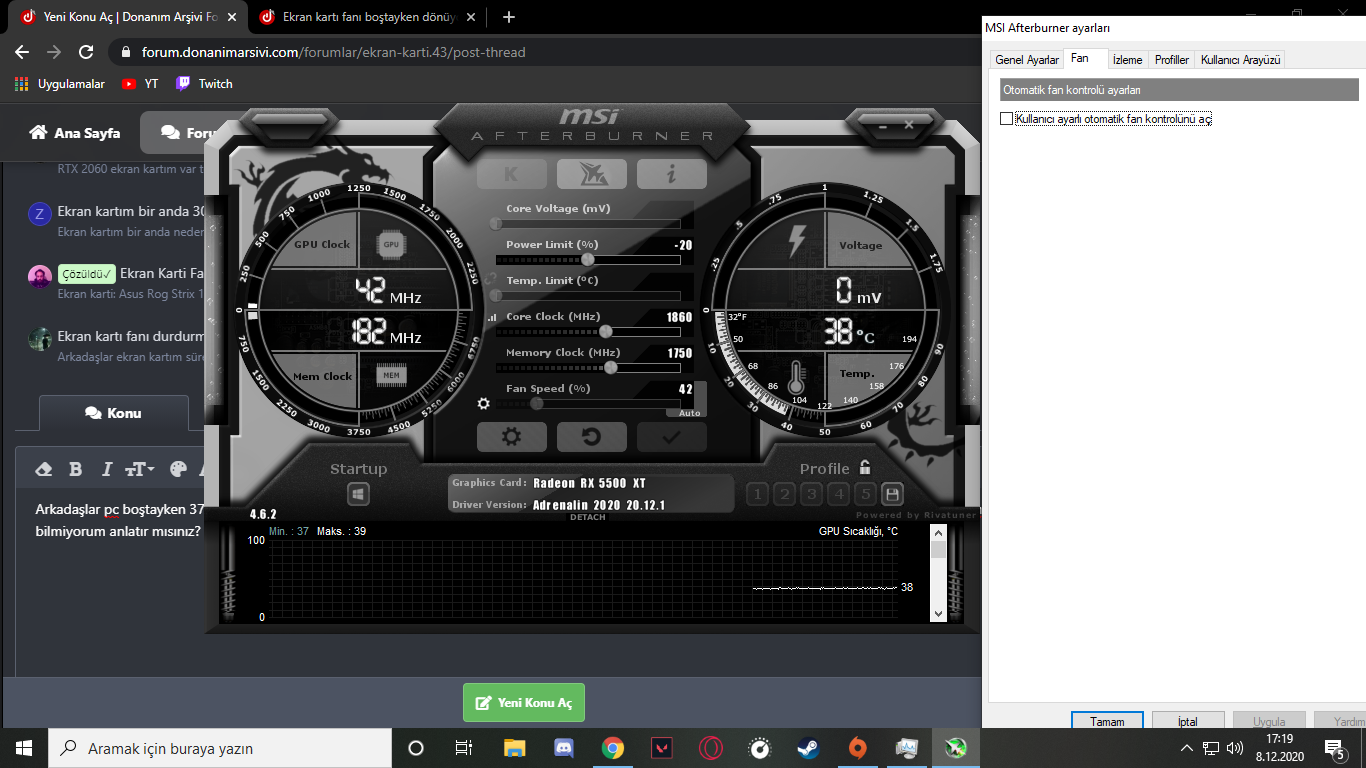This screenshot has height=768, width=1366.
Task: Open Afterburner settings with the large gear button
Action: (511, 437)
